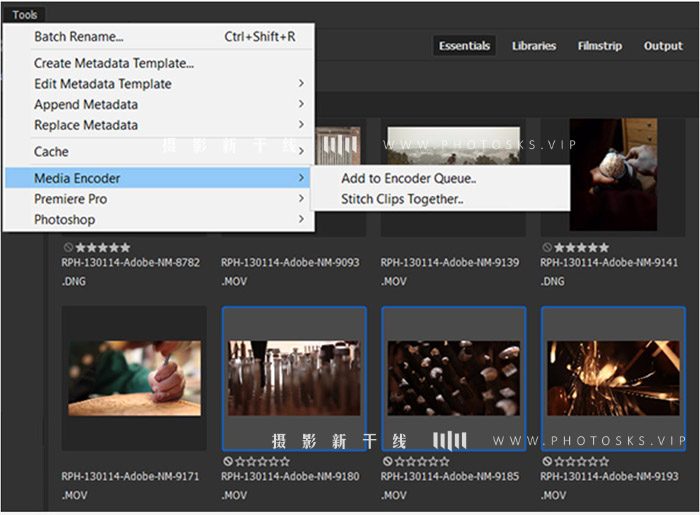Select the NM-9141 sculpture thumbnail

613,175
